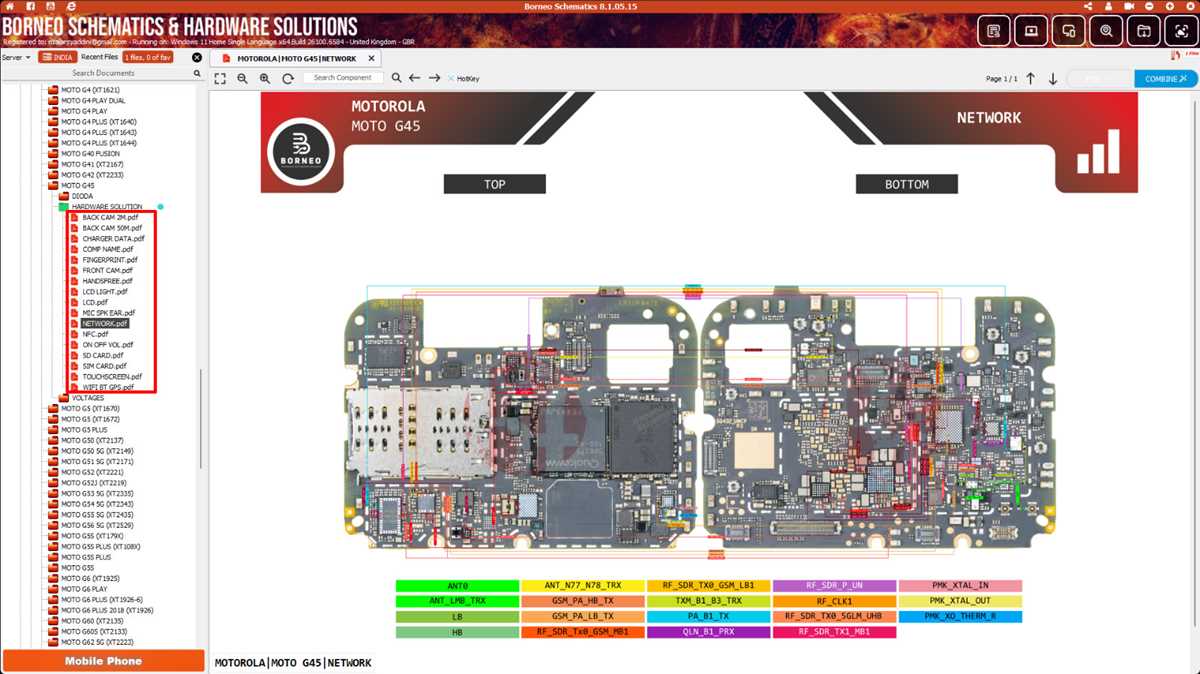Open Recent Files list

pyautogui.click(x=100, y=57)
